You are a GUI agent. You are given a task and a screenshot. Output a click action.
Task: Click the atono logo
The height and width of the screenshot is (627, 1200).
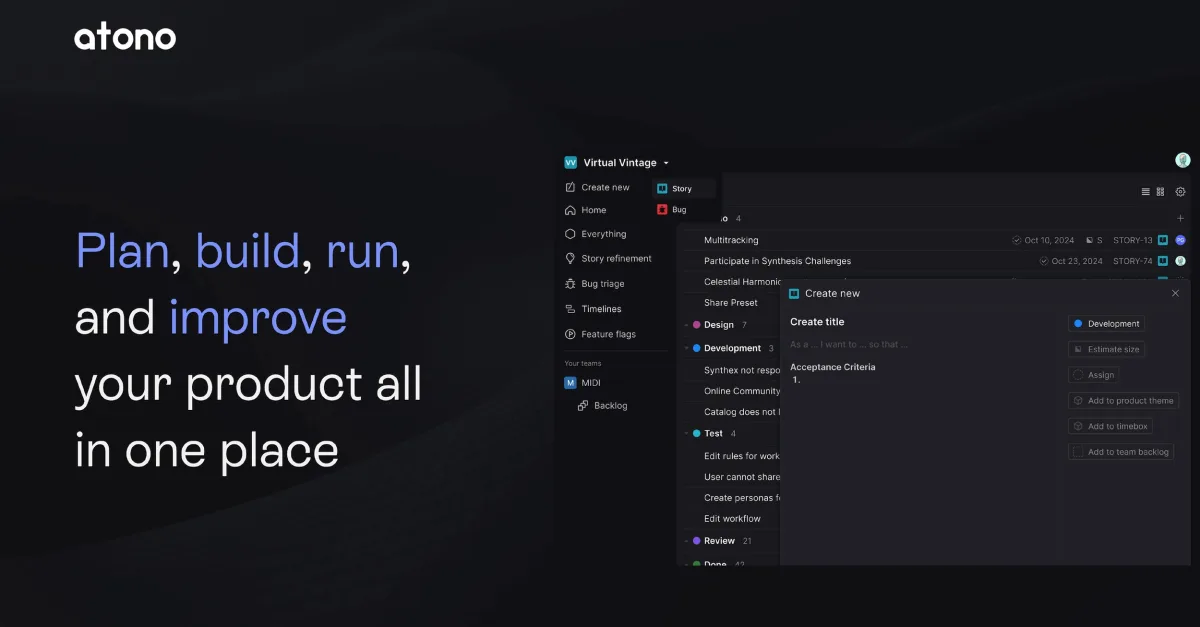pyautogui.click(x=125, y=38)
